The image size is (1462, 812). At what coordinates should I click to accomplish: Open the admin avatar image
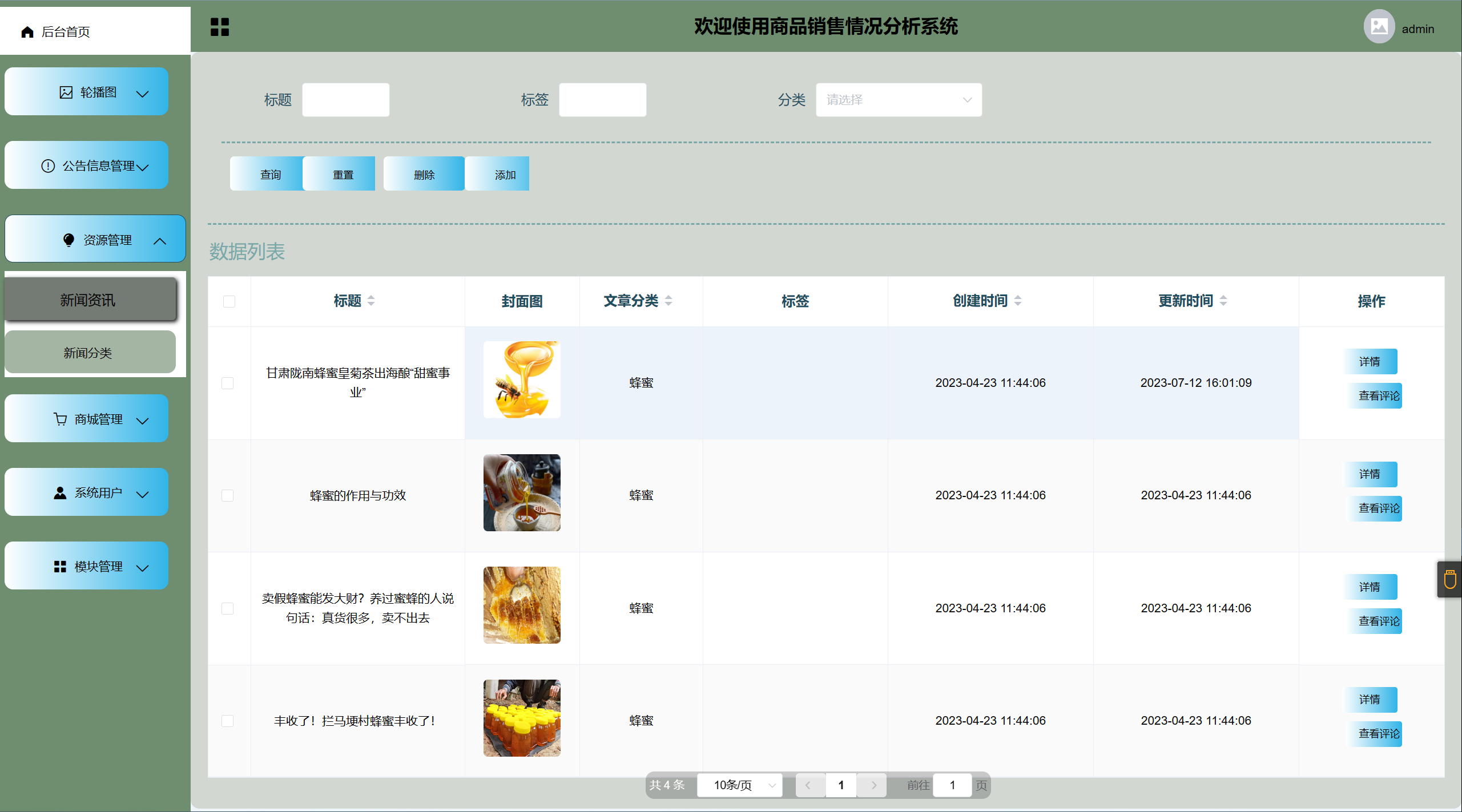1379,27
